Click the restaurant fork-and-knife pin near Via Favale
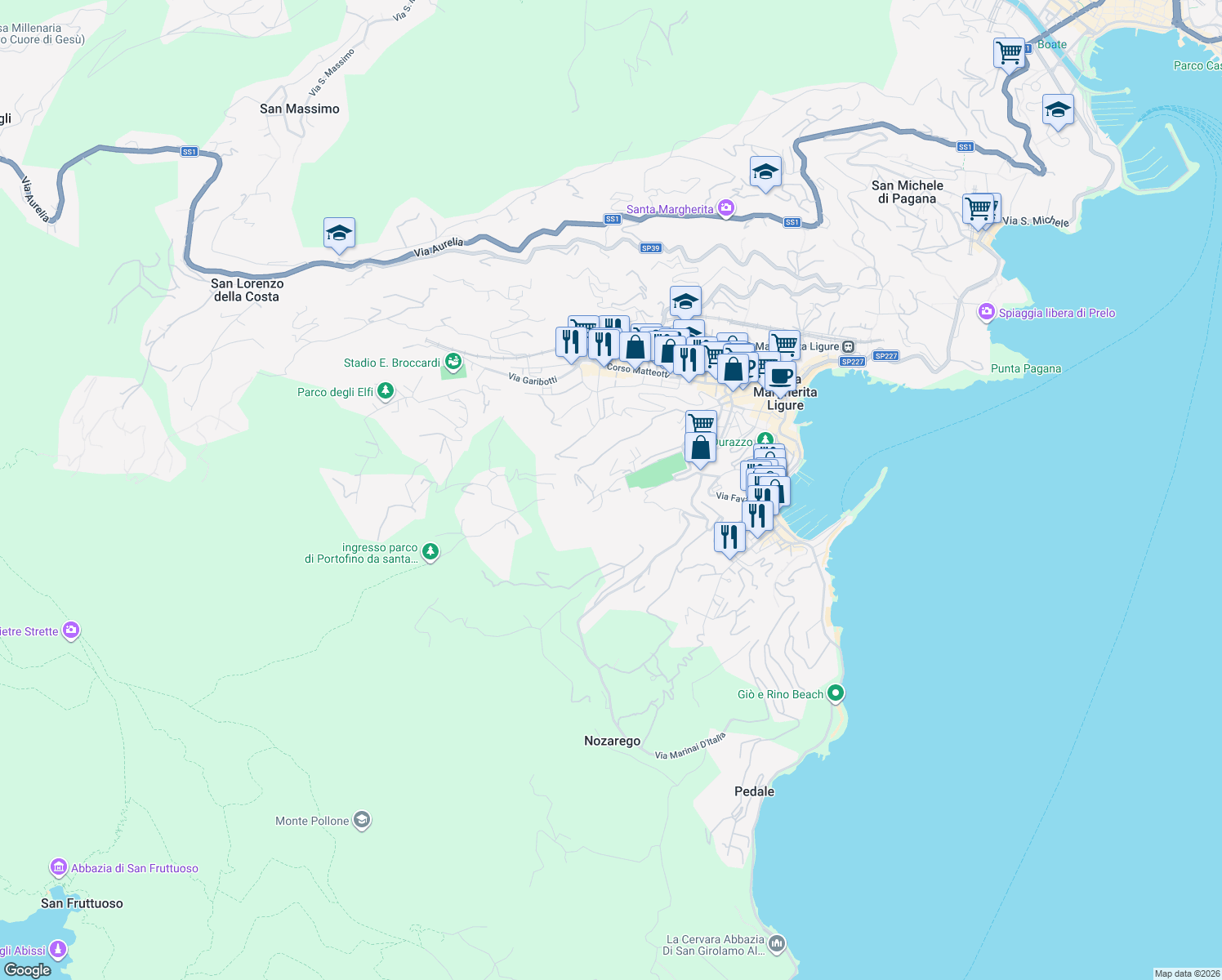Viewport: 1222px width, 980px height. point(757,513)
